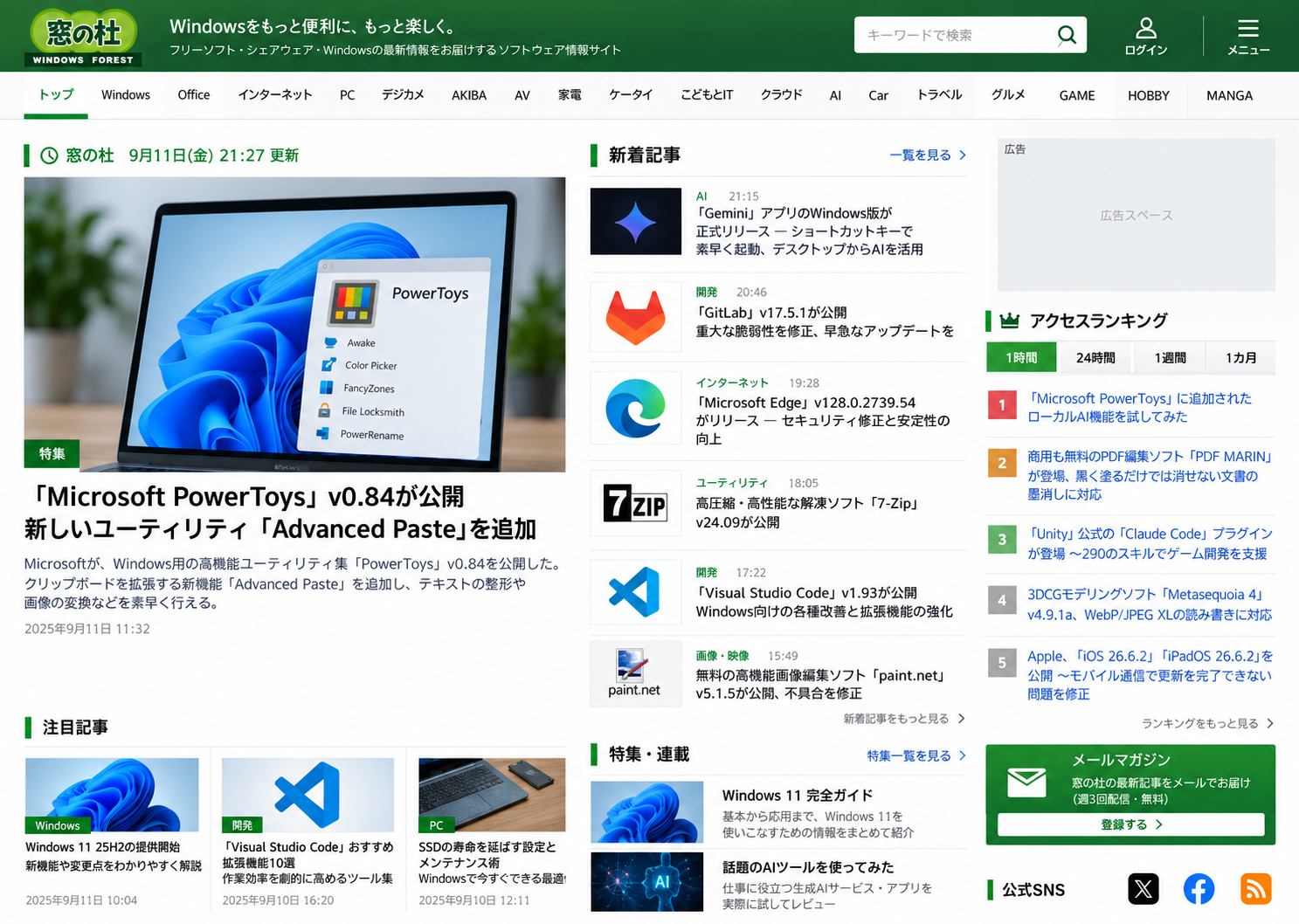Open the PDF MARIN ranking article
The width and height of the screenshot is (1299, 924).
coord(1150,475)
